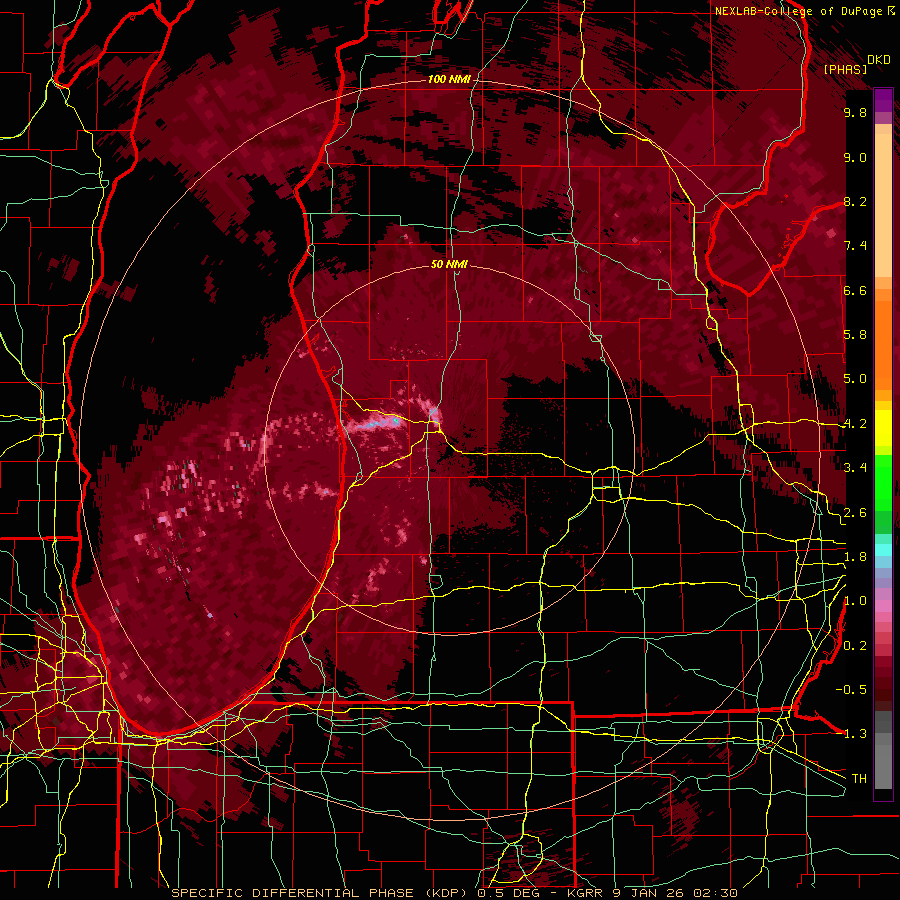Click the 4.2 legend value
This screenshot has height=900, width=900.
click(x=855, y=424)
